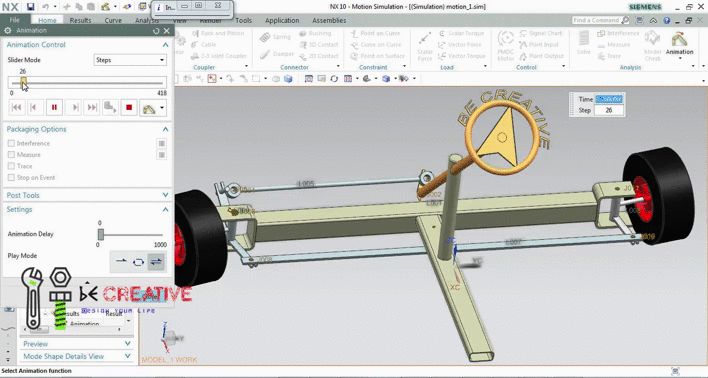Click the Animation Delay slider handle

pyautogui.click(x=101, y=234)
